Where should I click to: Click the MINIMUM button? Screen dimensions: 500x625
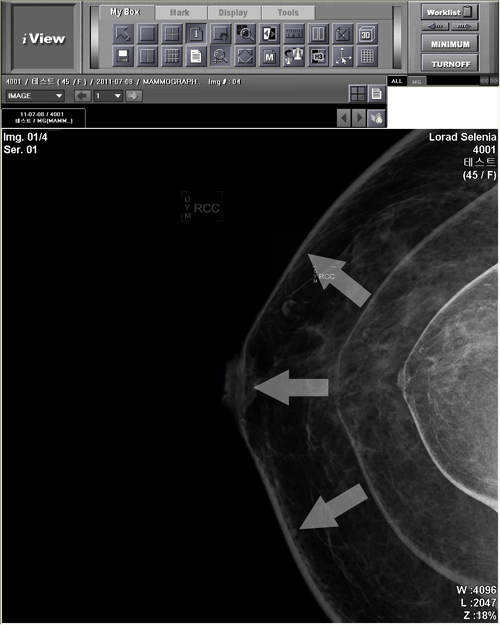coord(450,44)
